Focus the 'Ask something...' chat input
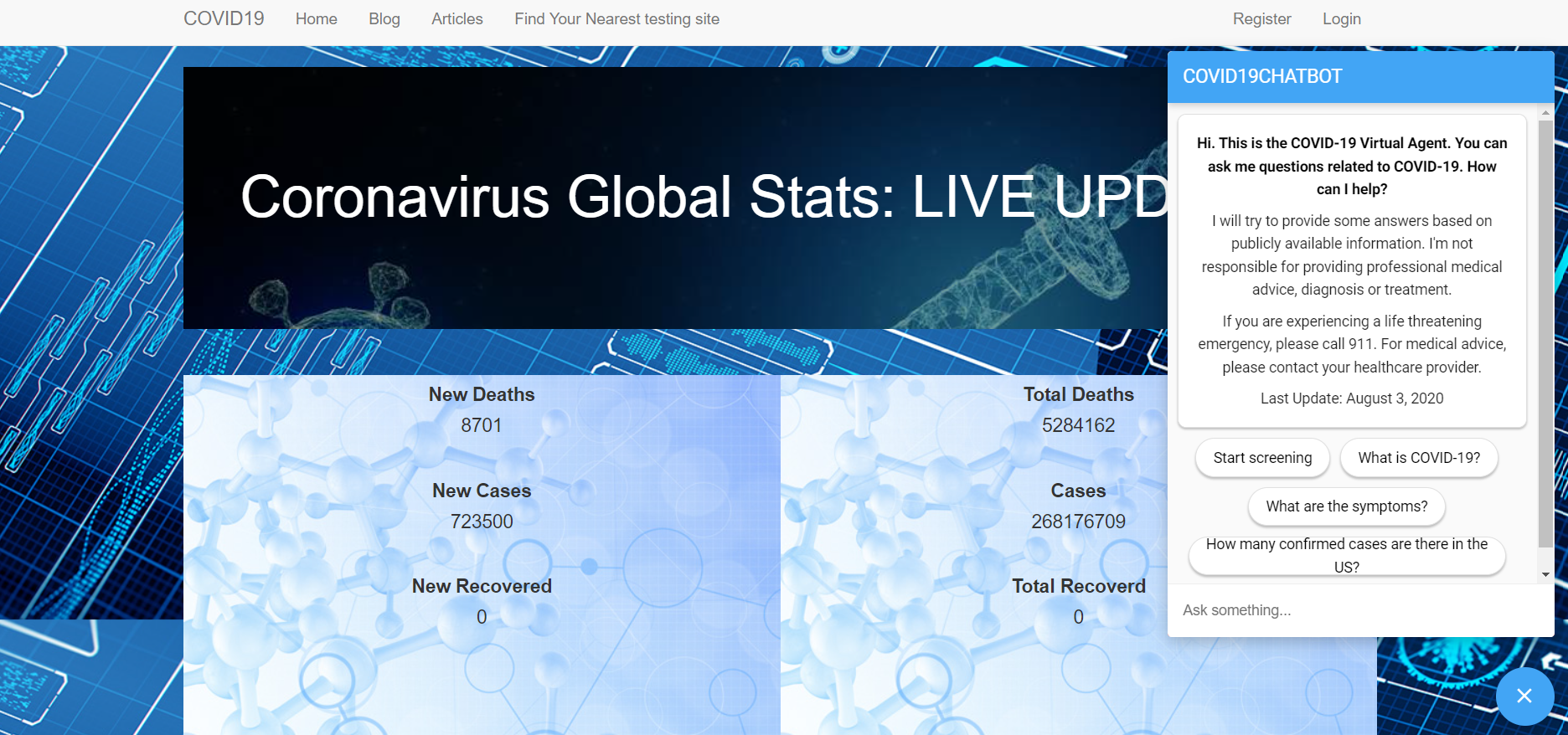The width and height of the screenshot is (1568, 735). [x=1360, y=610]
